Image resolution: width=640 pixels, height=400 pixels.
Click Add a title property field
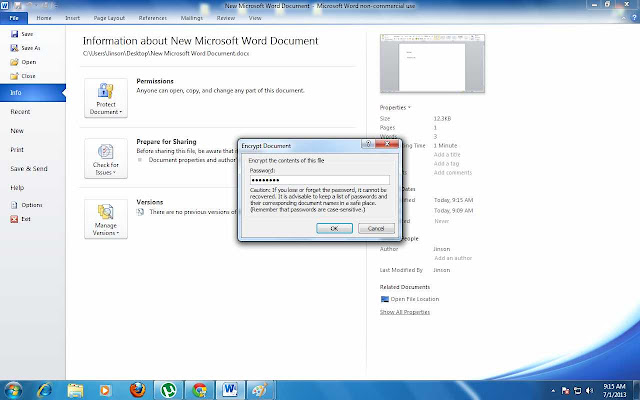coord(447,155)
